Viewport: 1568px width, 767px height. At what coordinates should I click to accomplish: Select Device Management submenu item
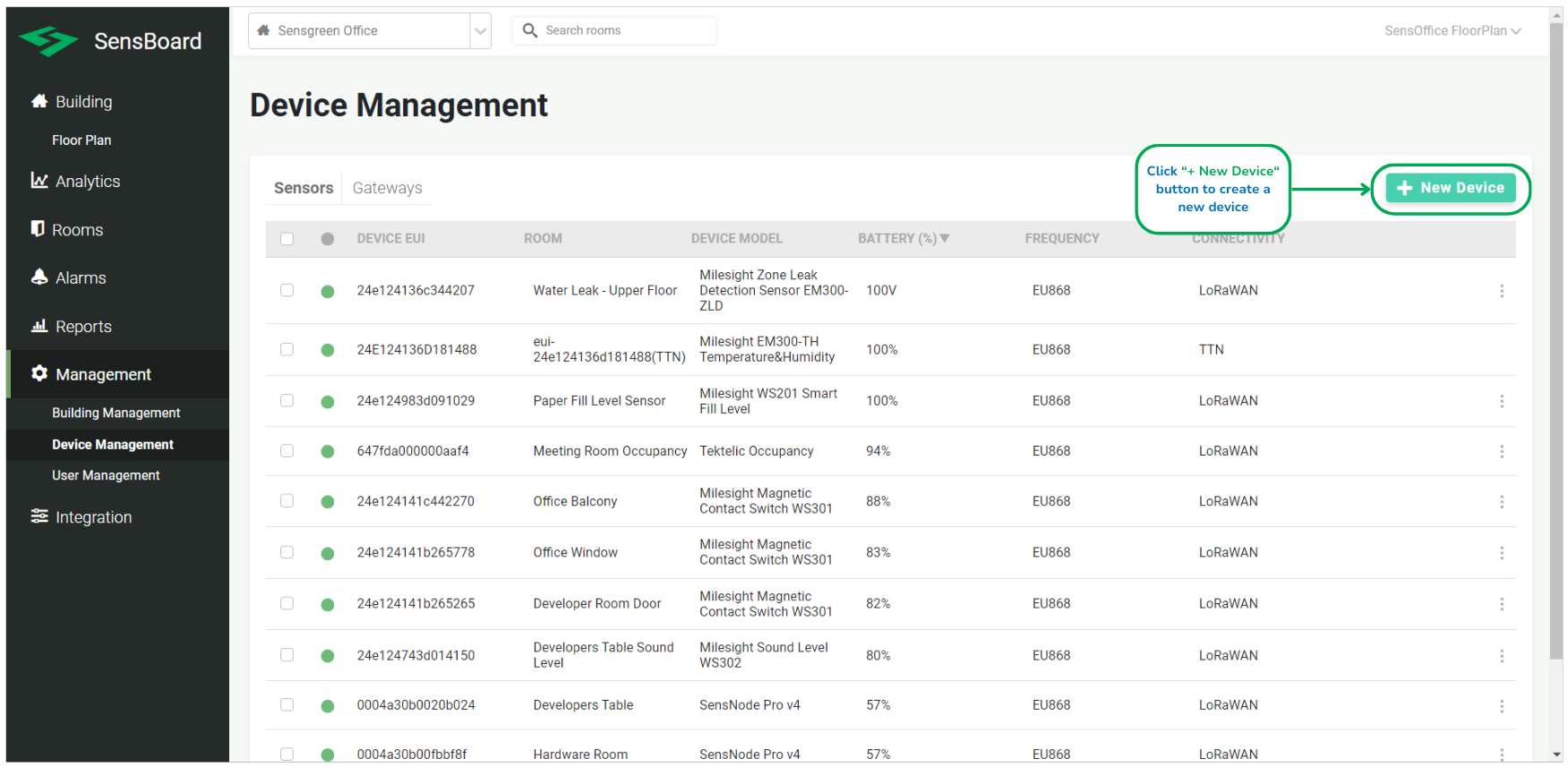113,445
